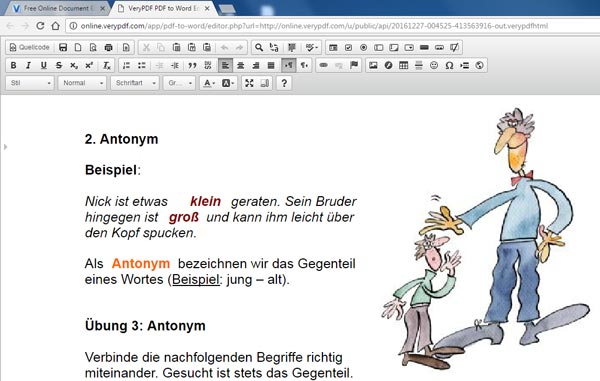Justify the text

[x=271, y=65]
